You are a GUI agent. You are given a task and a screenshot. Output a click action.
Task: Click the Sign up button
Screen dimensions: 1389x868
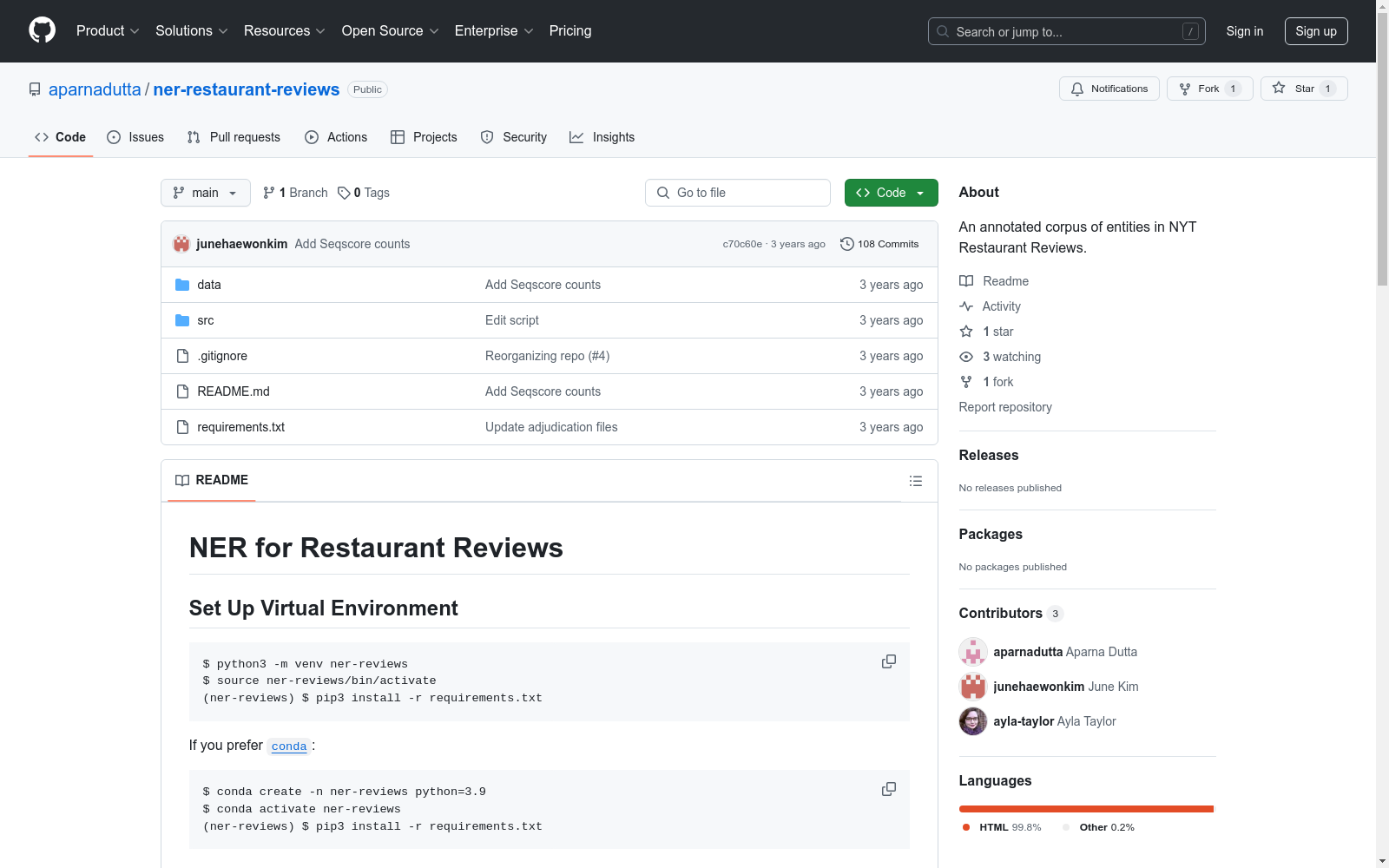[x=1316, y=31]
